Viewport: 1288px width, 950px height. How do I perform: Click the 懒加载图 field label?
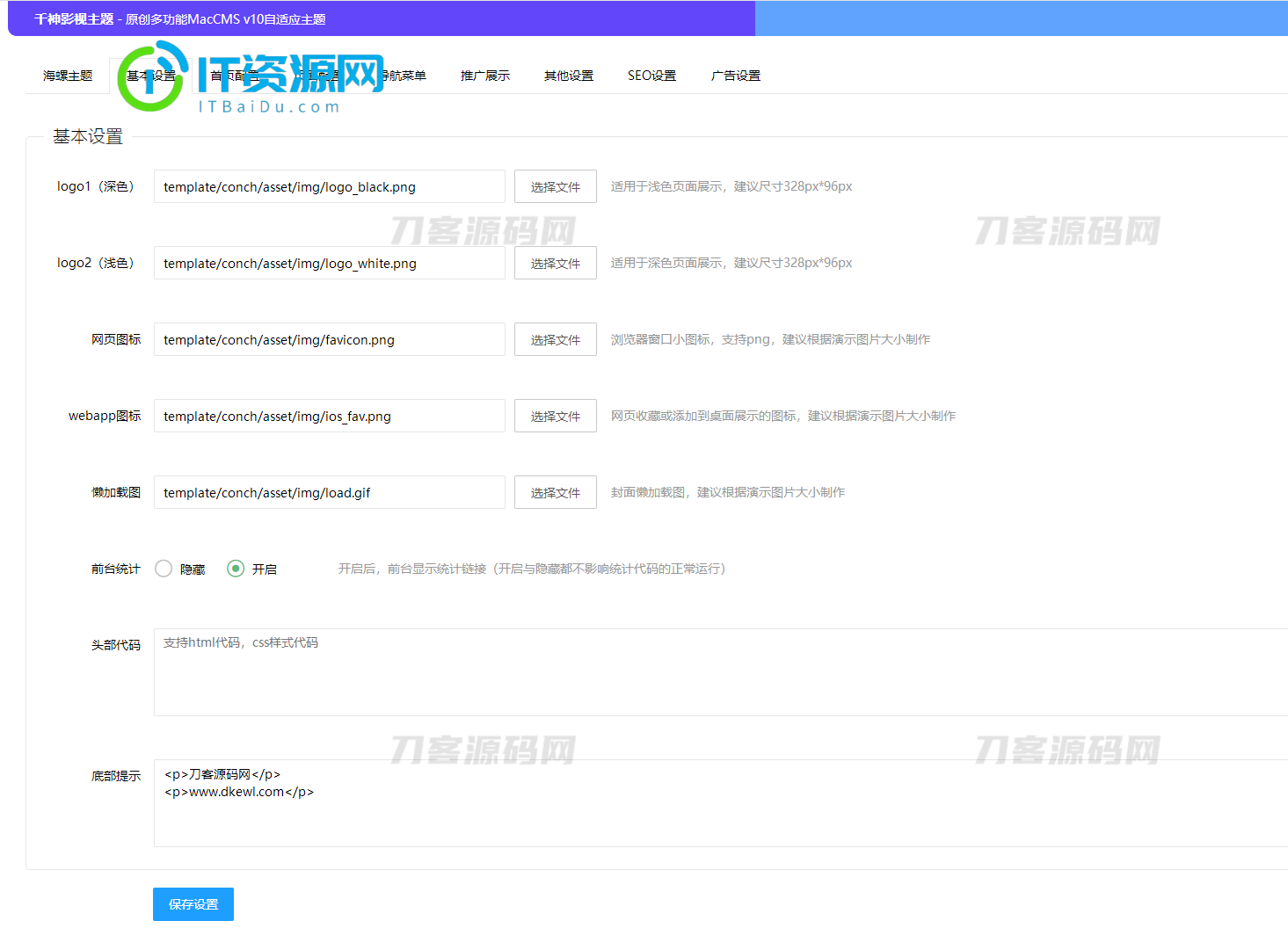(x=116, y=492)
